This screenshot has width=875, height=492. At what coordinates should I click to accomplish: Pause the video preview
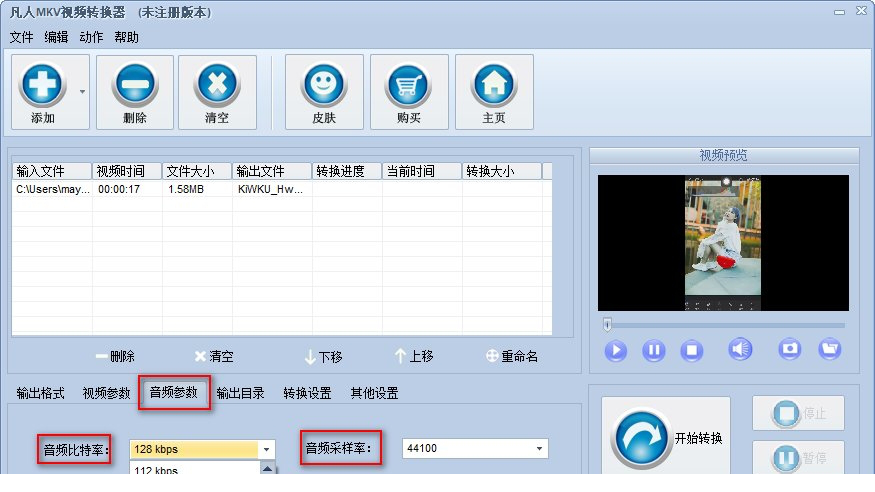tap(653, 351)
